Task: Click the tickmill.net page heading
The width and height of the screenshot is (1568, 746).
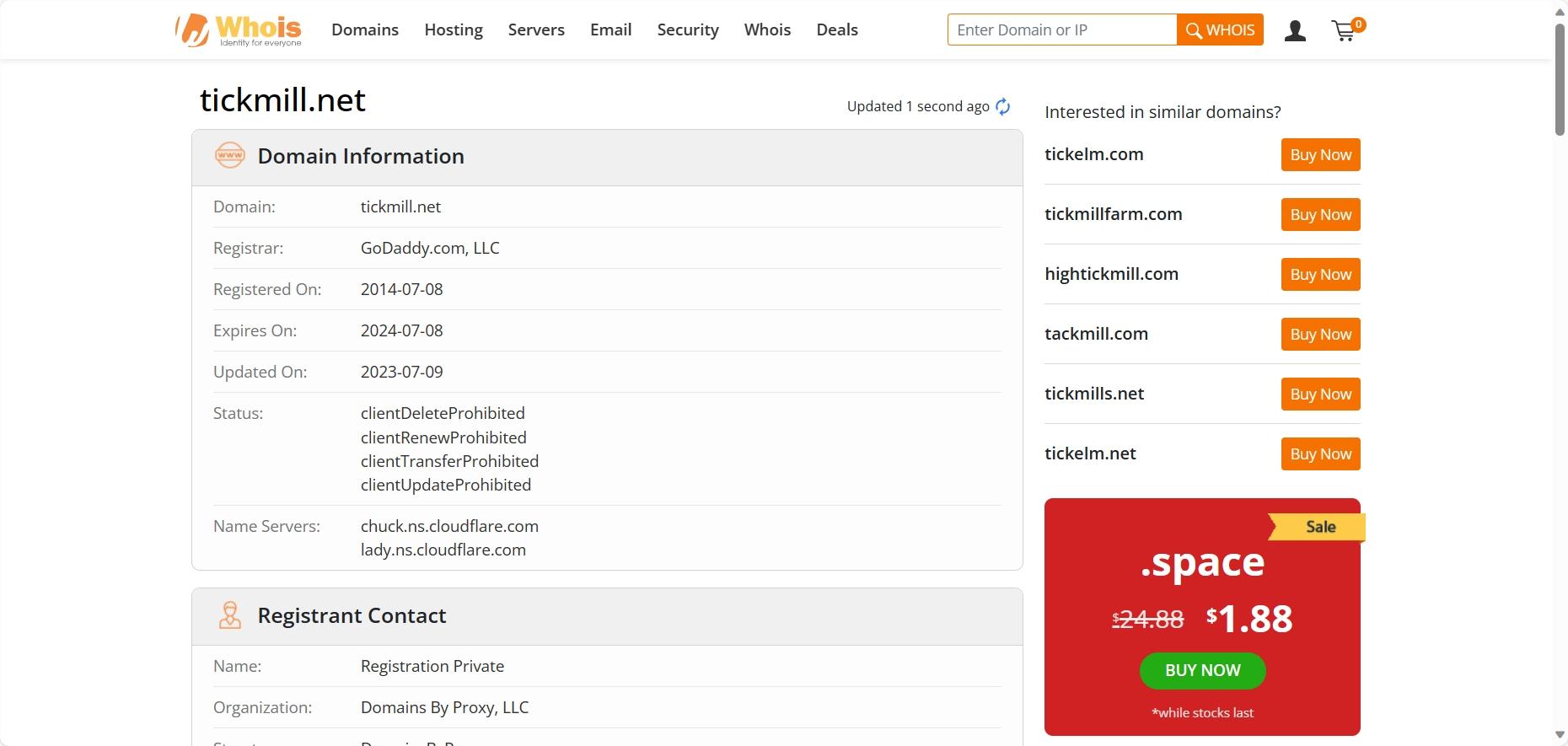Action: [282, 100]
